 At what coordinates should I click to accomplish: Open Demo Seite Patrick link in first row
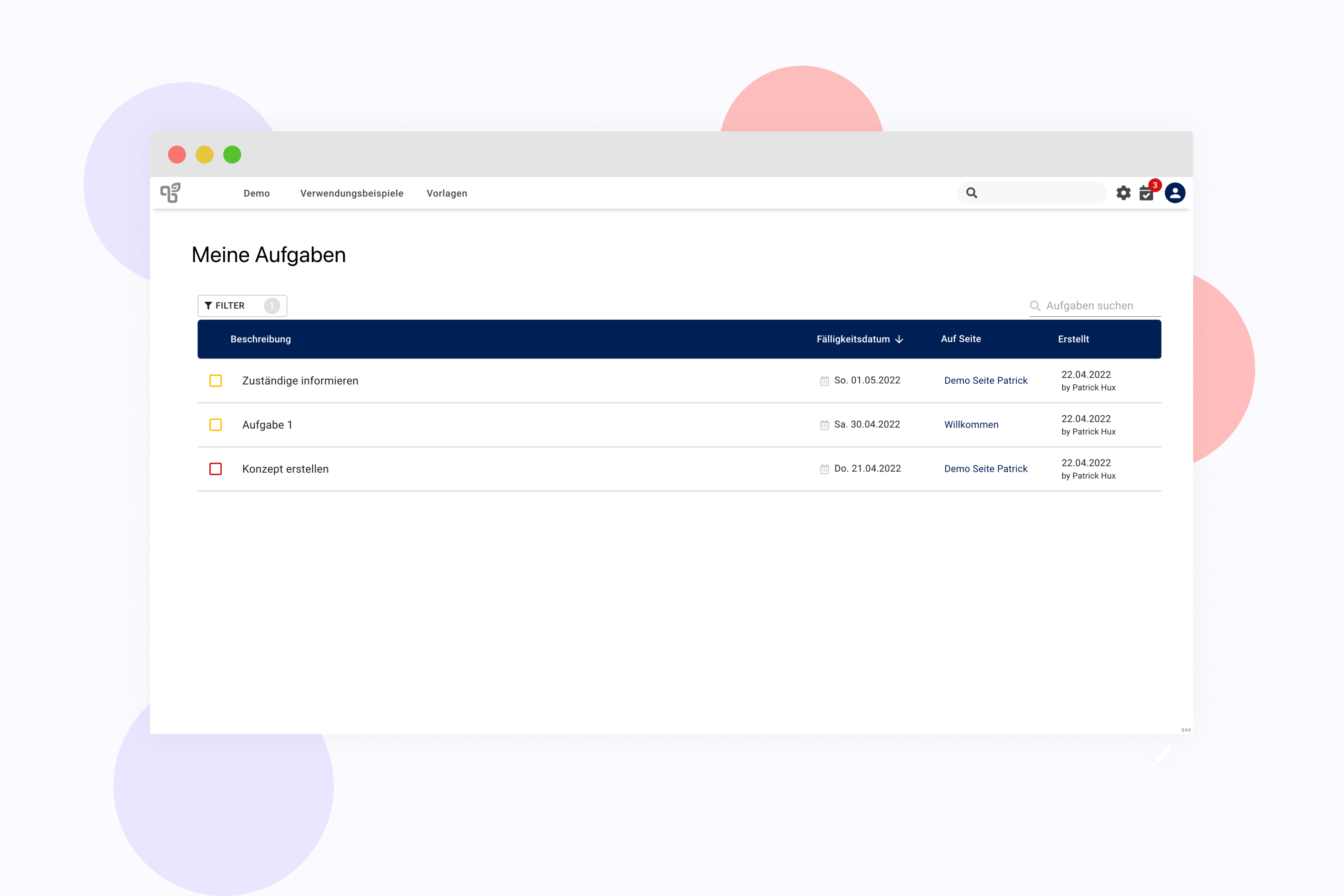(985, 380)
